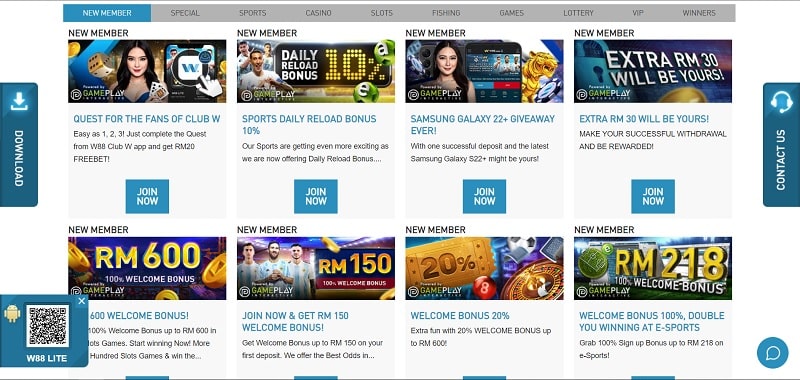This screenshot has width=800, height=380.
Task: Join the Quest for Fans of Club W promo
Action: coord(147,196)
